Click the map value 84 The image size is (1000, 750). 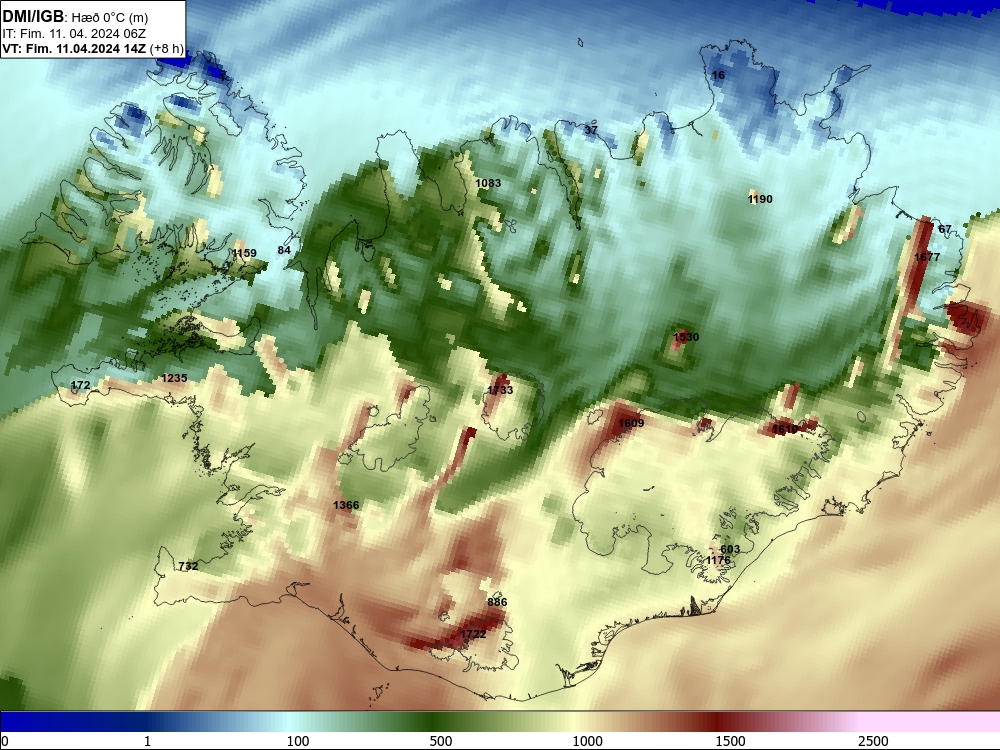tap(284, 250)
